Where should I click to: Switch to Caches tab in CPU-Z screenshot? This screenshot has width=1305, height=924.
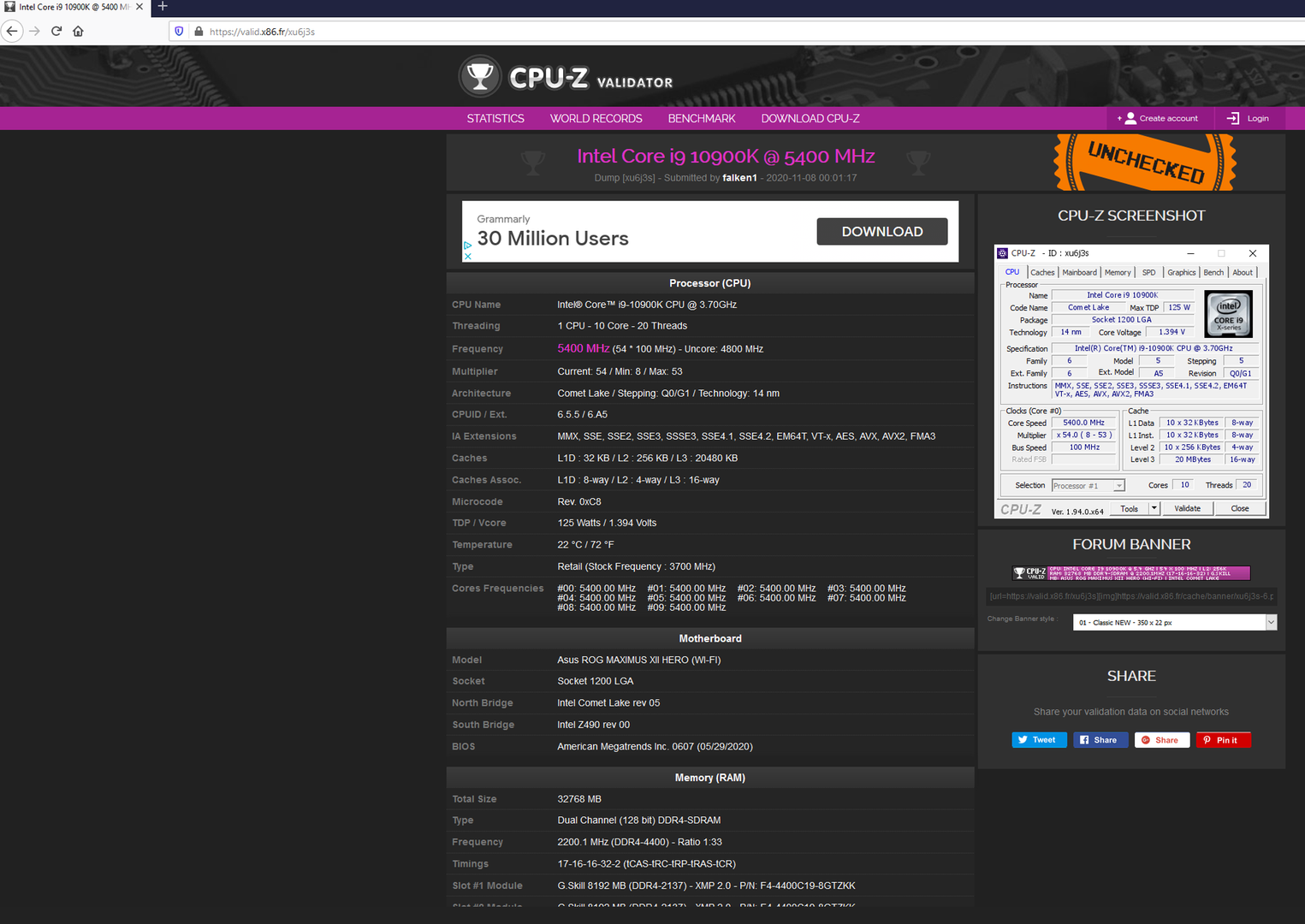(x=1041, y=273)
